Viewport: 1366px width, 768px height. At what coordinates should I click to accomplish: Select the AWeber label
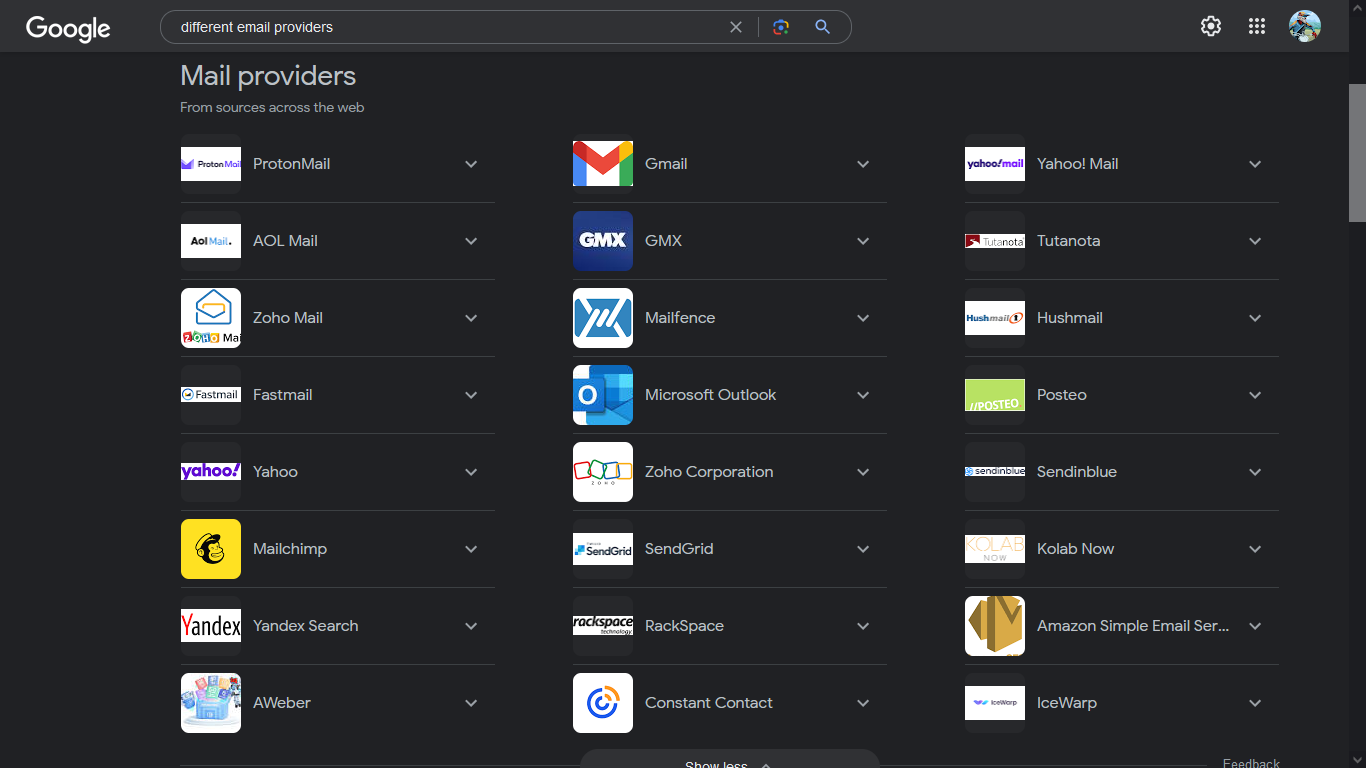point(281,703)
